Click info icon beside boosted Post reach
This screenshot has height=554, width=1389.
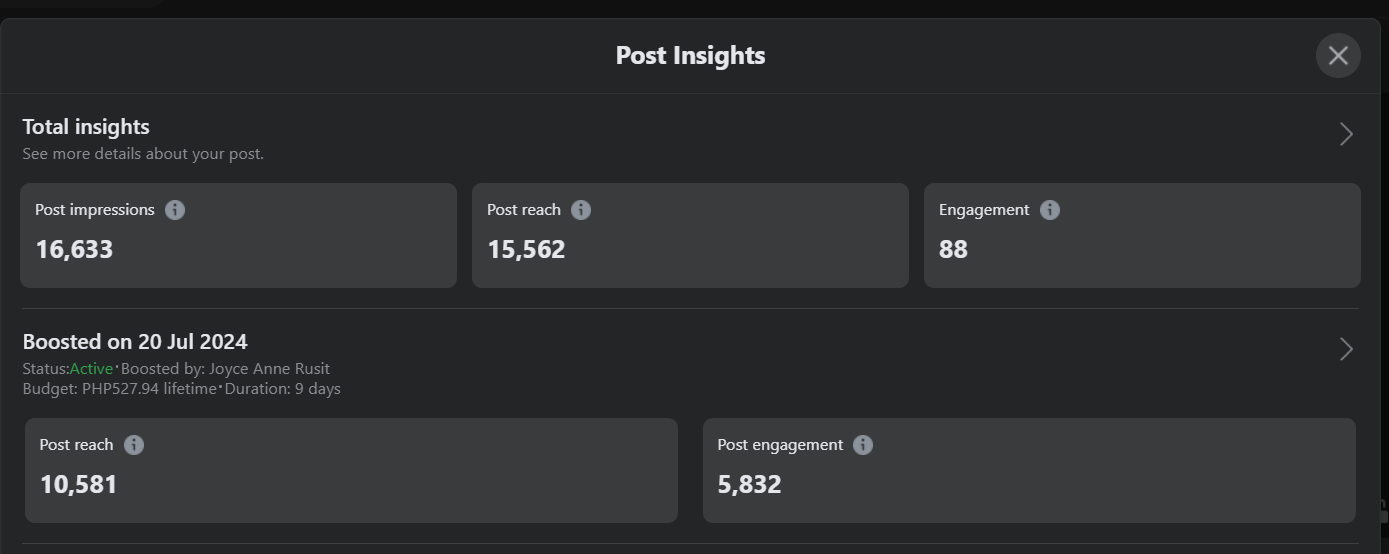134,445
